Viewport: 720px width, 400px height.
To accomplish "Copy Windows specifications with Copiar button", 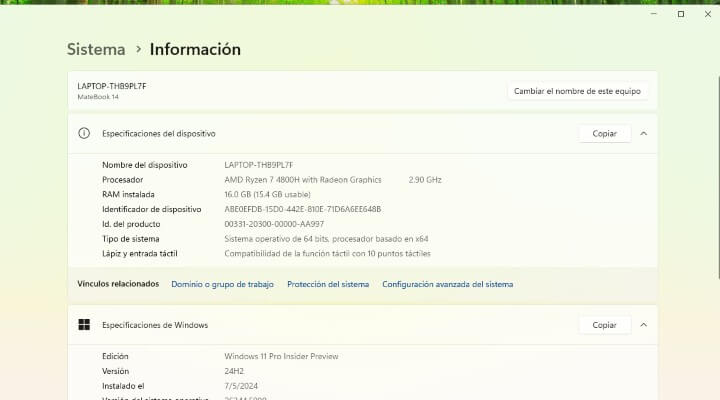I will coord(604,325).
